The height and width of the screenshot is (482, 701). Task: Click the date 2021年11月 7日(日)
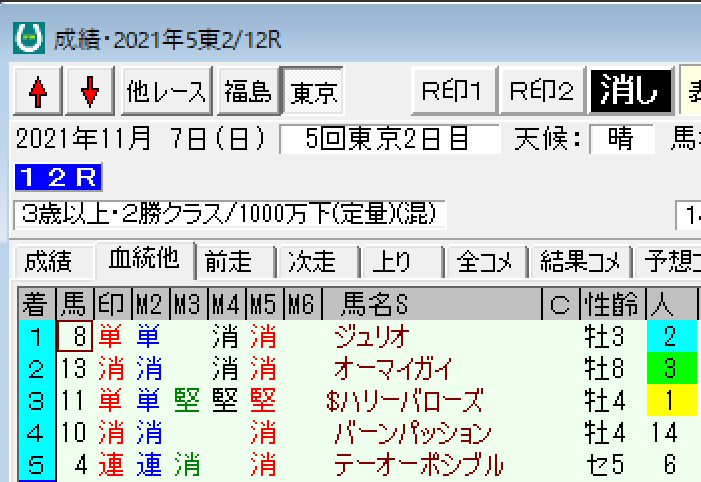(x=141, y=139)
